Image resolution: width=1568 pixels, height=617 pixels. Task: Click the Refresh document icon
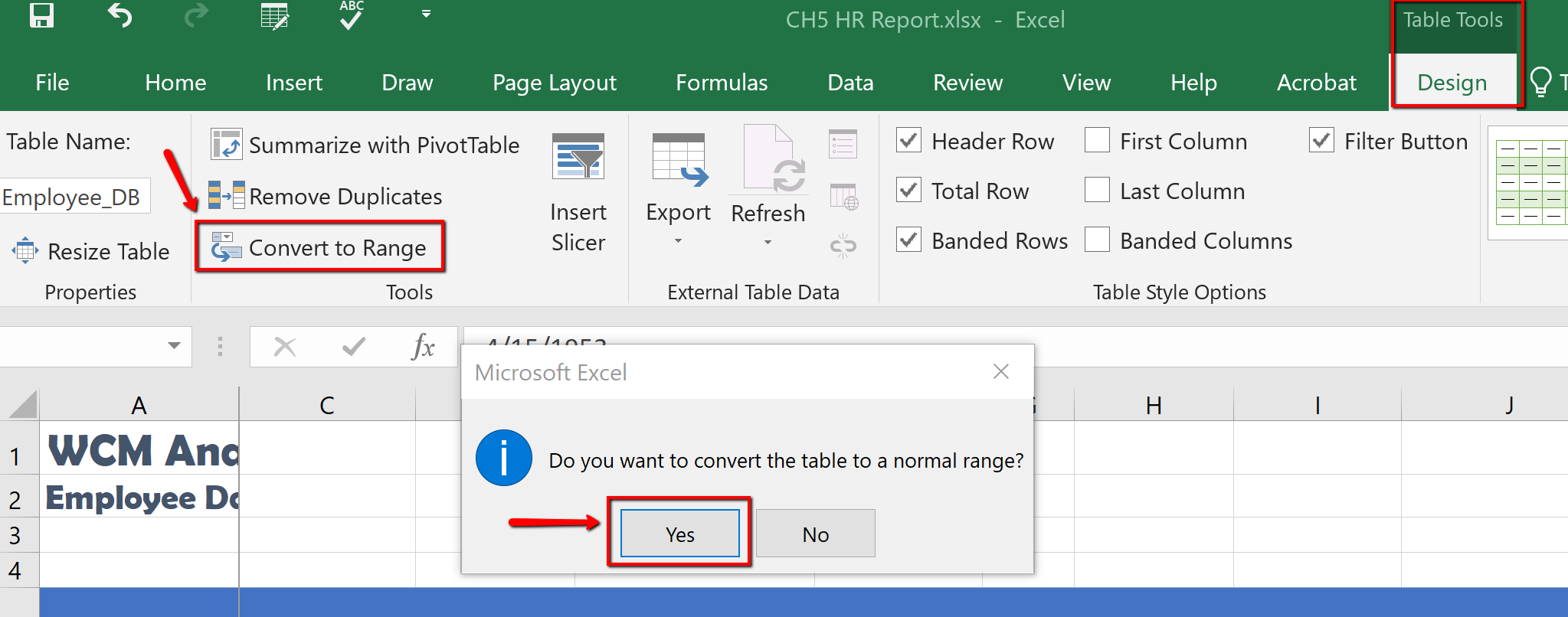pyautogui.click(x=774, y=158)
